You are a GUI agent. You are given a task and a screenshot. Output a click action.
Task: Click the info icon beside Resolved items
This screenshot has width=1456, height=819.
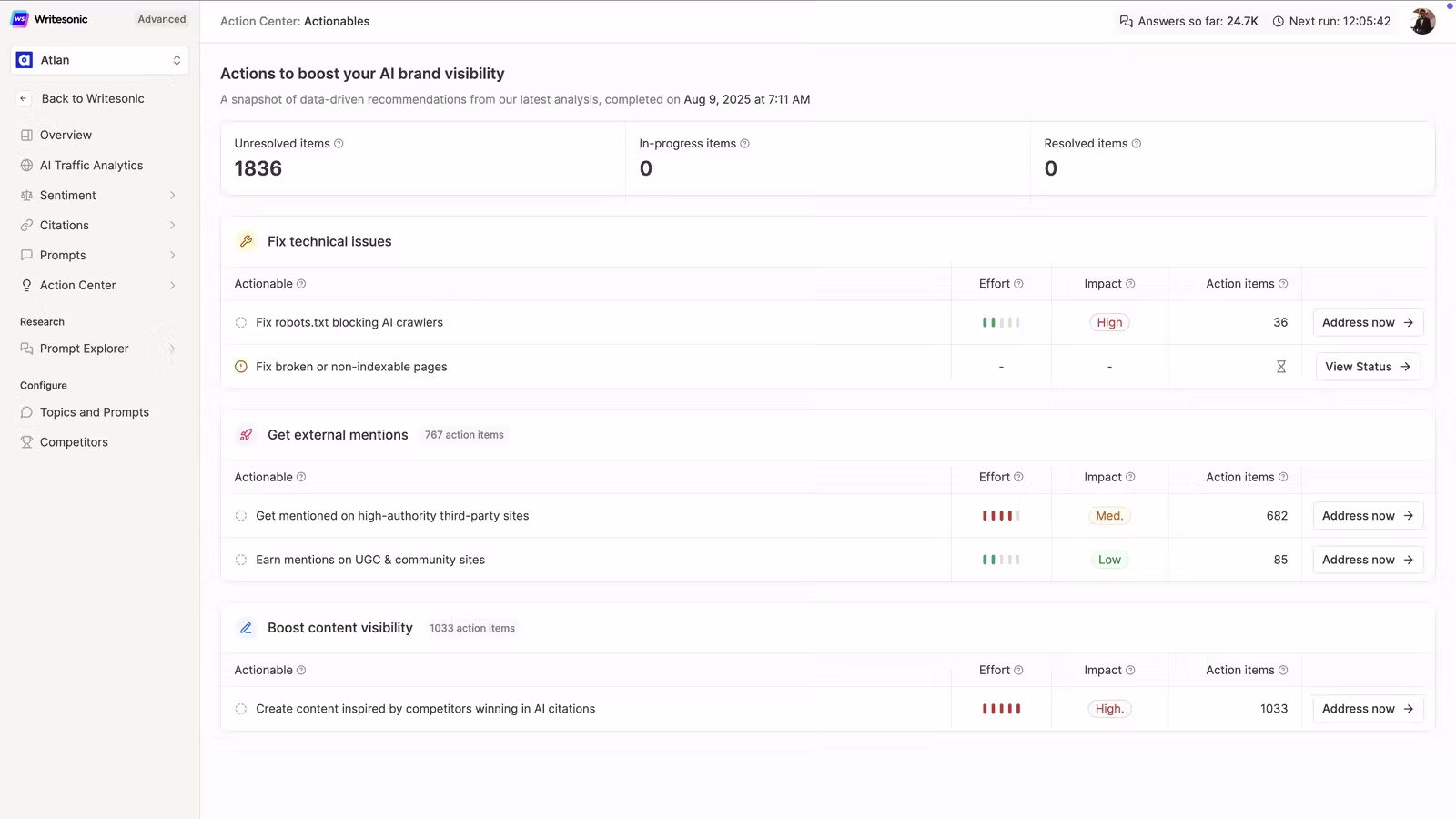(x=1136, y=144)
